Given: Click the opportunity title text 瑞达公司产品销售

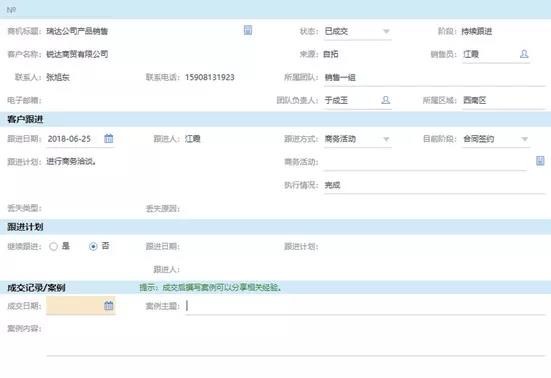Looking at the screenshot, I should point(77,31).
